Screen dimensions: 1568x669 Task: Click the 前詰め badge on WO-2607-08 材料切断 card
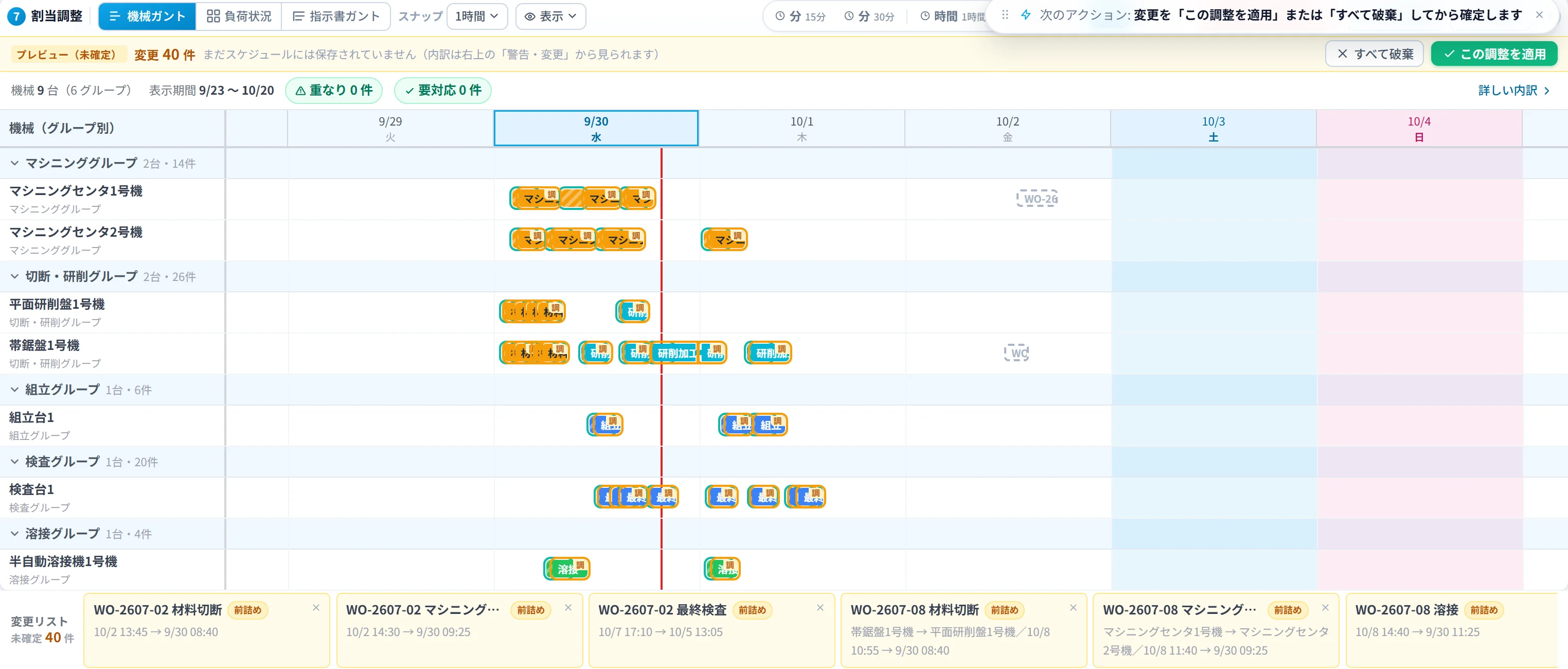pyautogui.click(x=1004, y=610)
